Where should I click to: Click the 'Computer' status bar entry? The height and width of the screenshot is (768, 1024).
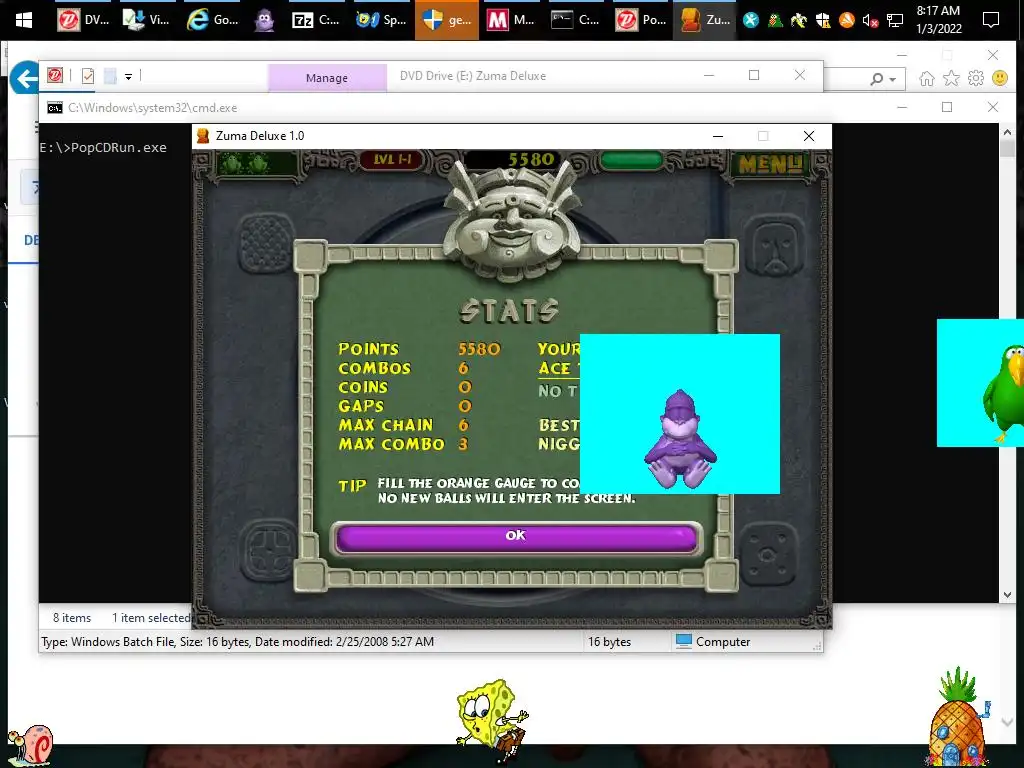pyautogui.click(x=712, y=641)
